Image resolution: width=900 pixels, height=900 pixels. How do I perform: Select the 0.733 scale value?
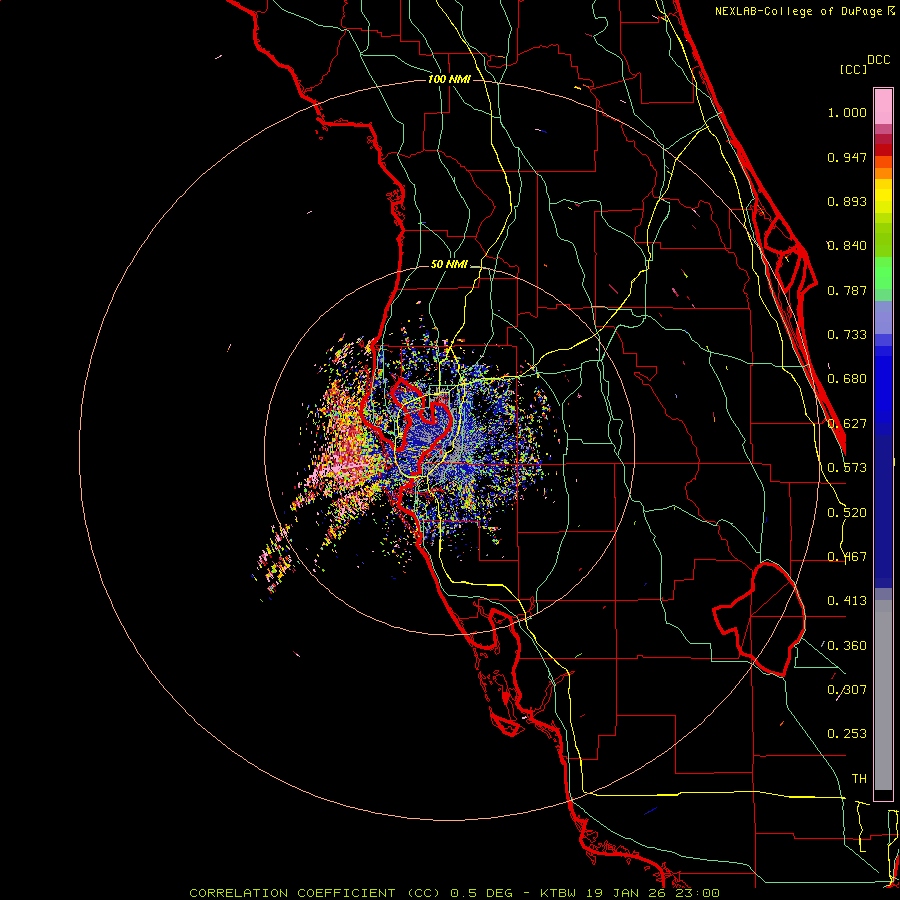pos(847,335)
